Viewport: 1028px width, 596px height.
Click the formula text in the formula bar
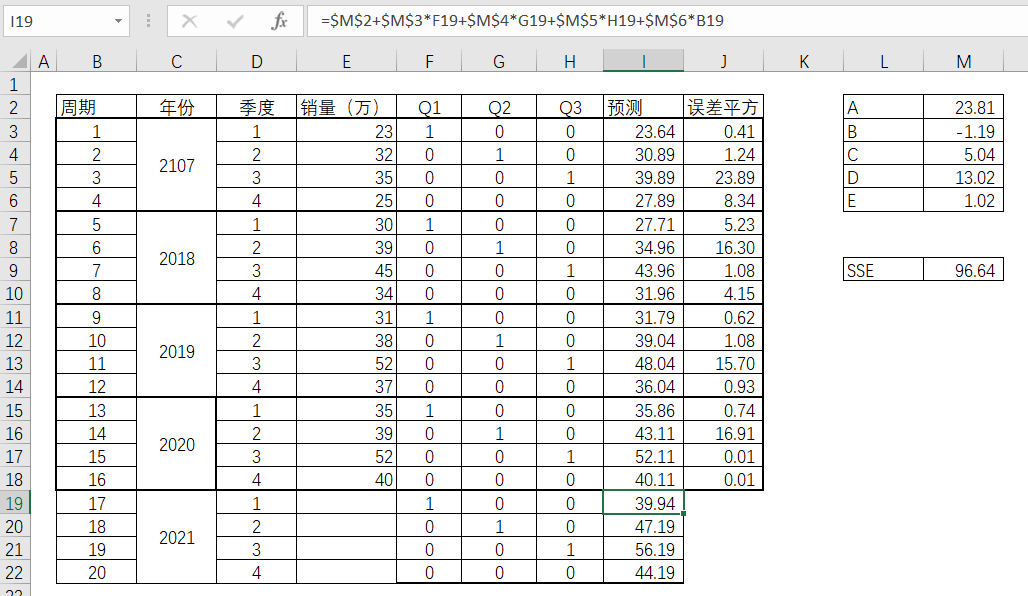pos(522,21)
